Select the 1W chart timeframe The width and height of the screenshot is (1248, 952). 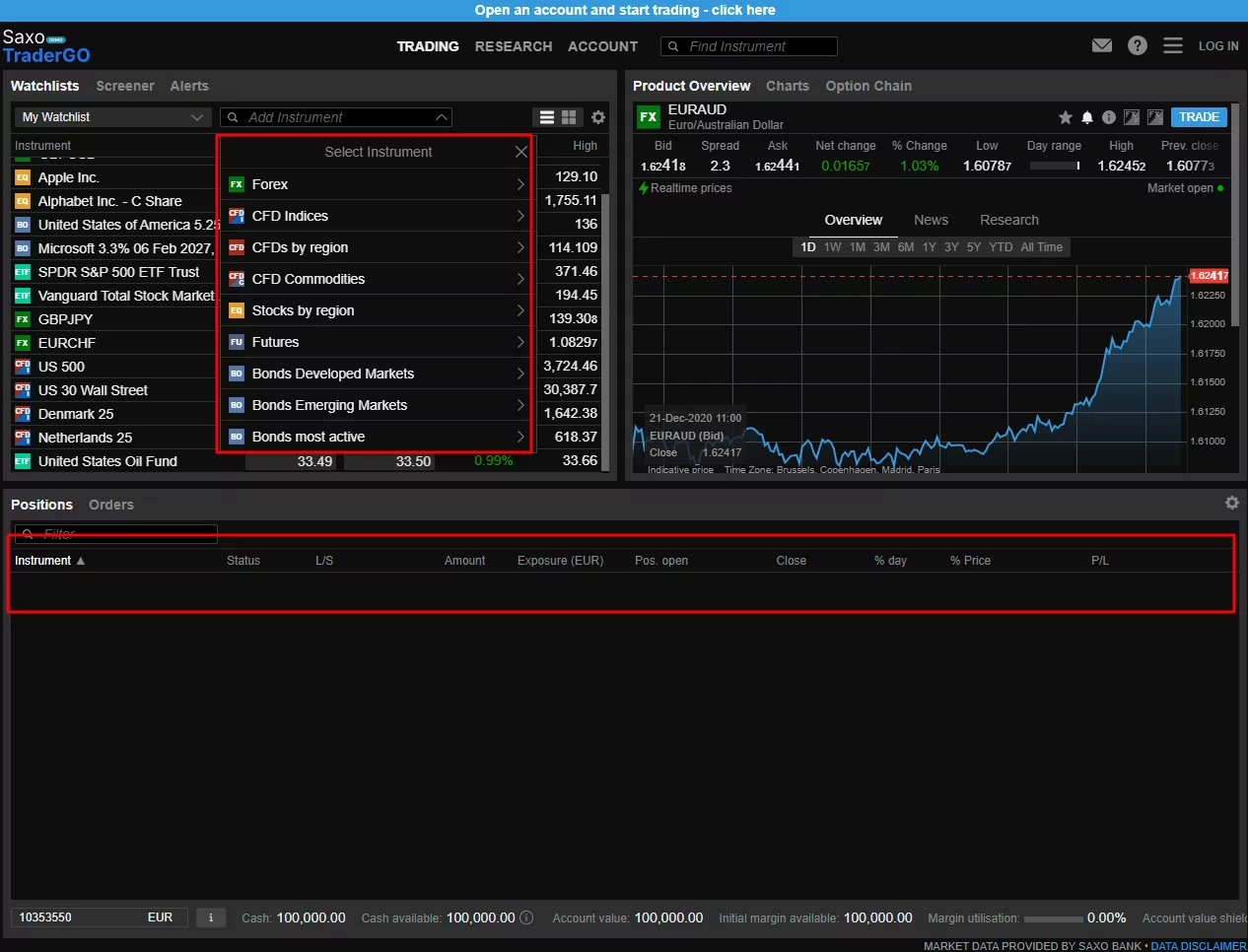833,247
